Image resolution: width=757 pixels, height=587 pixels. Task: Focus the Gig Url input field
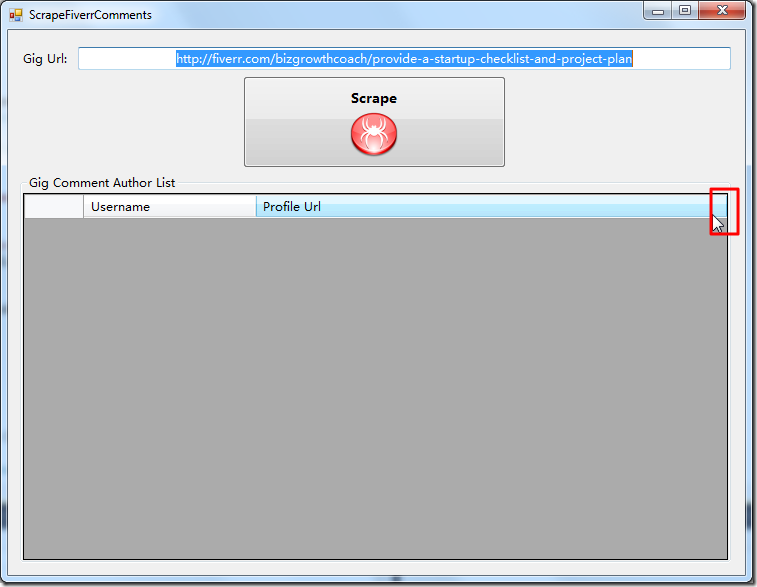pyautogui.click(x=404, y=58)
